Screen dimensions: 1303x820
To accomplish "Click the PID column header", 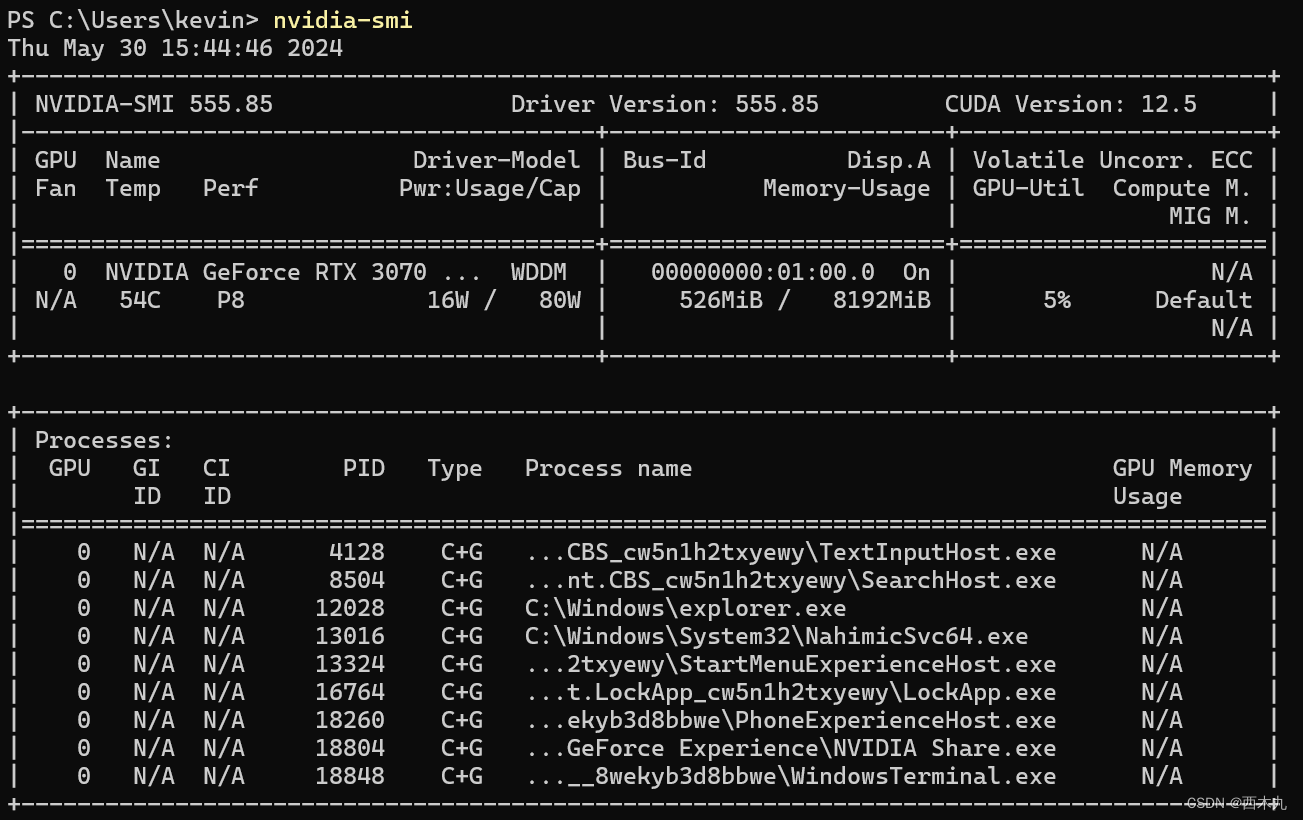I will [363, 468].
